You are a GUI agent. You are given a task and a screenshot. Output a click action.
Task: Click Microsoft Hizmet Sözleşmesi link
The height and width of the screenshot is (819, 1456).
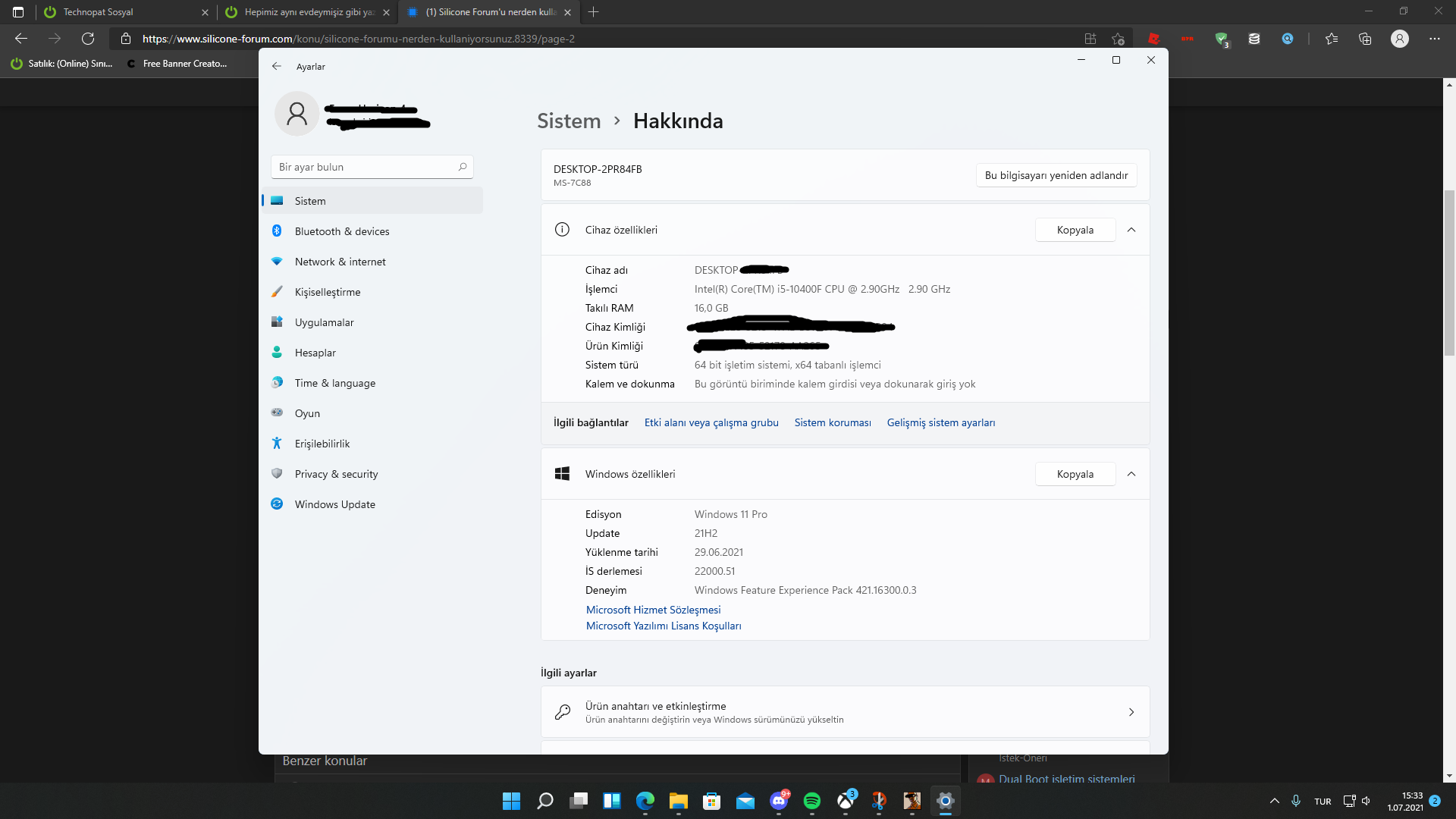click(653, 609)
